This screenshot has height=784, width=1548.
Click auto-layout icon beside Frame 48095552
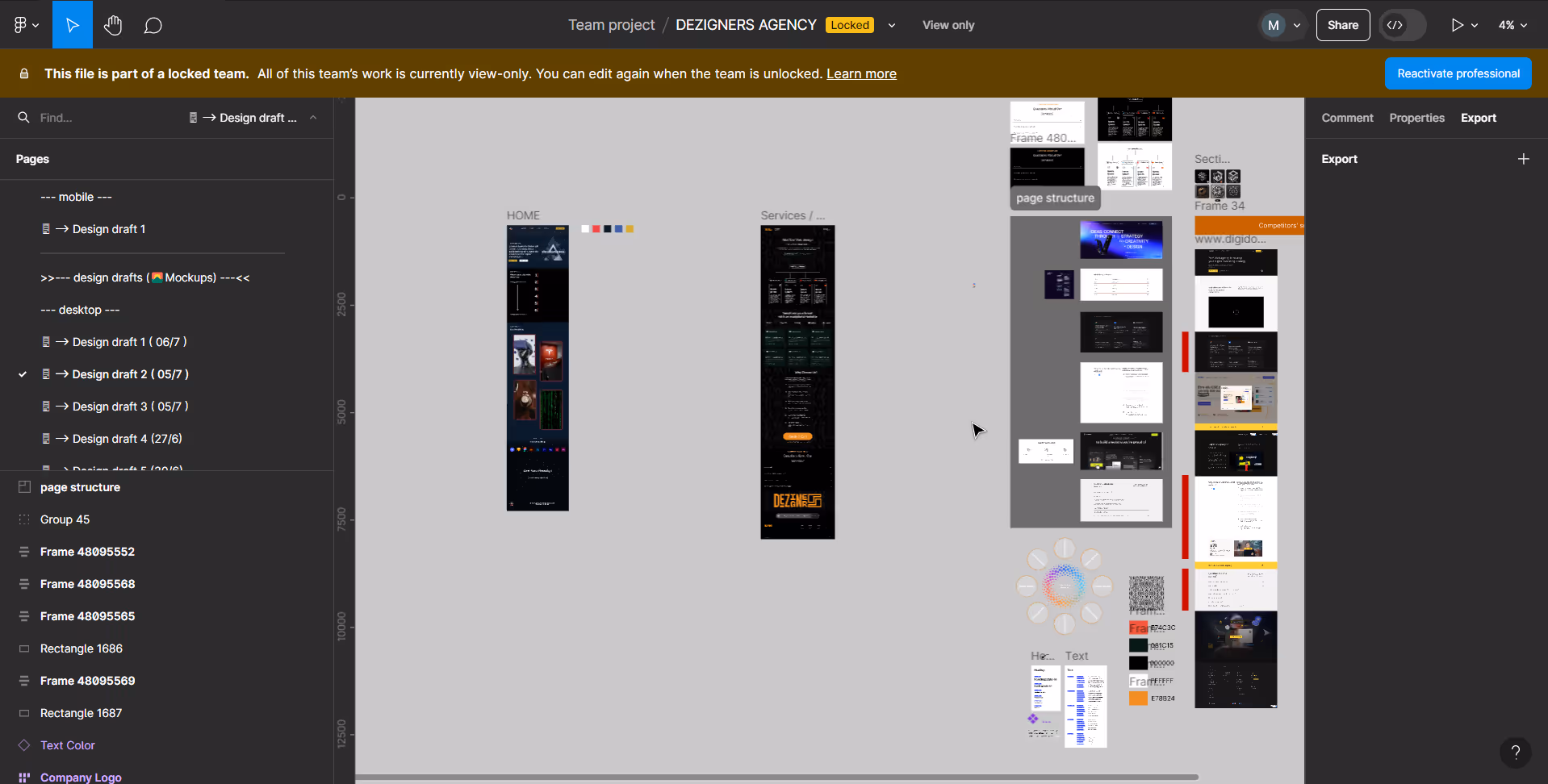pos(24,552)
